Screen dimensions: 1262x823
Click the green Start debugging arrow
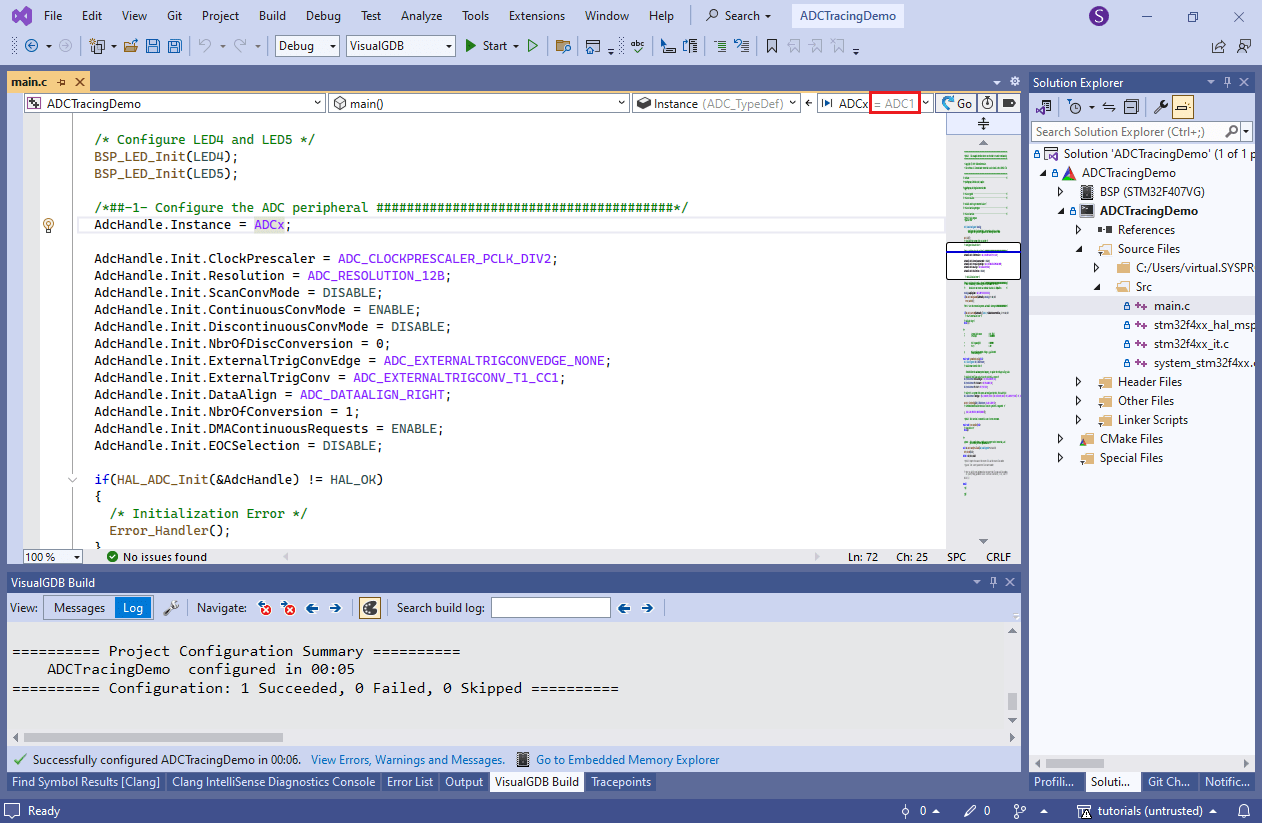point(470,46)
